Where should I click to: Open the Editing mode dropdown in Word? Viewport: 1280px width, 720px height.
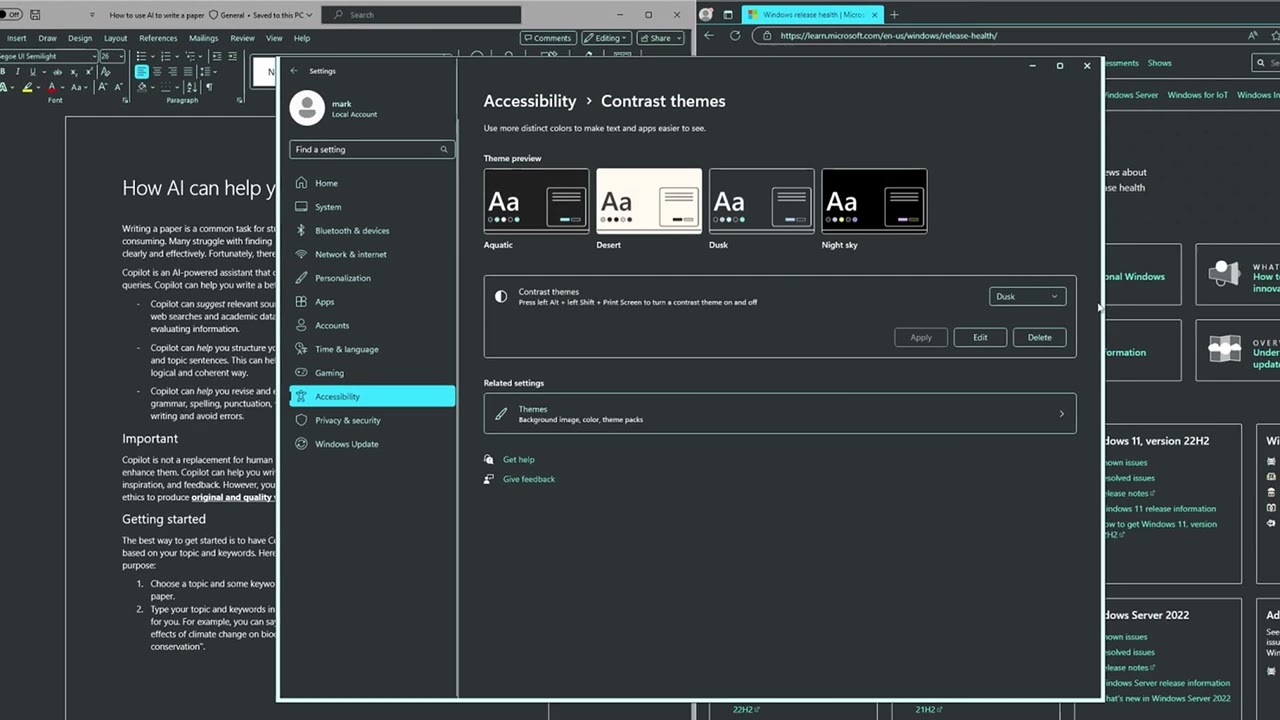click(606, 38)
